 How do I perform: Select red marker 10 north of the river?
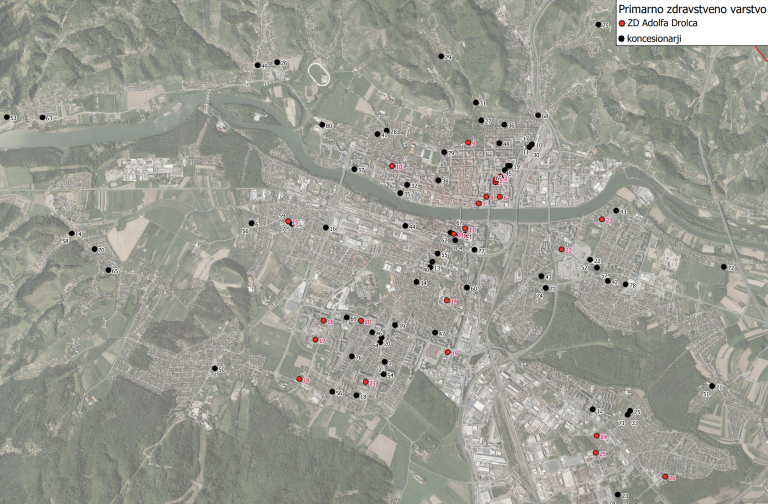[x=391, y=166]
